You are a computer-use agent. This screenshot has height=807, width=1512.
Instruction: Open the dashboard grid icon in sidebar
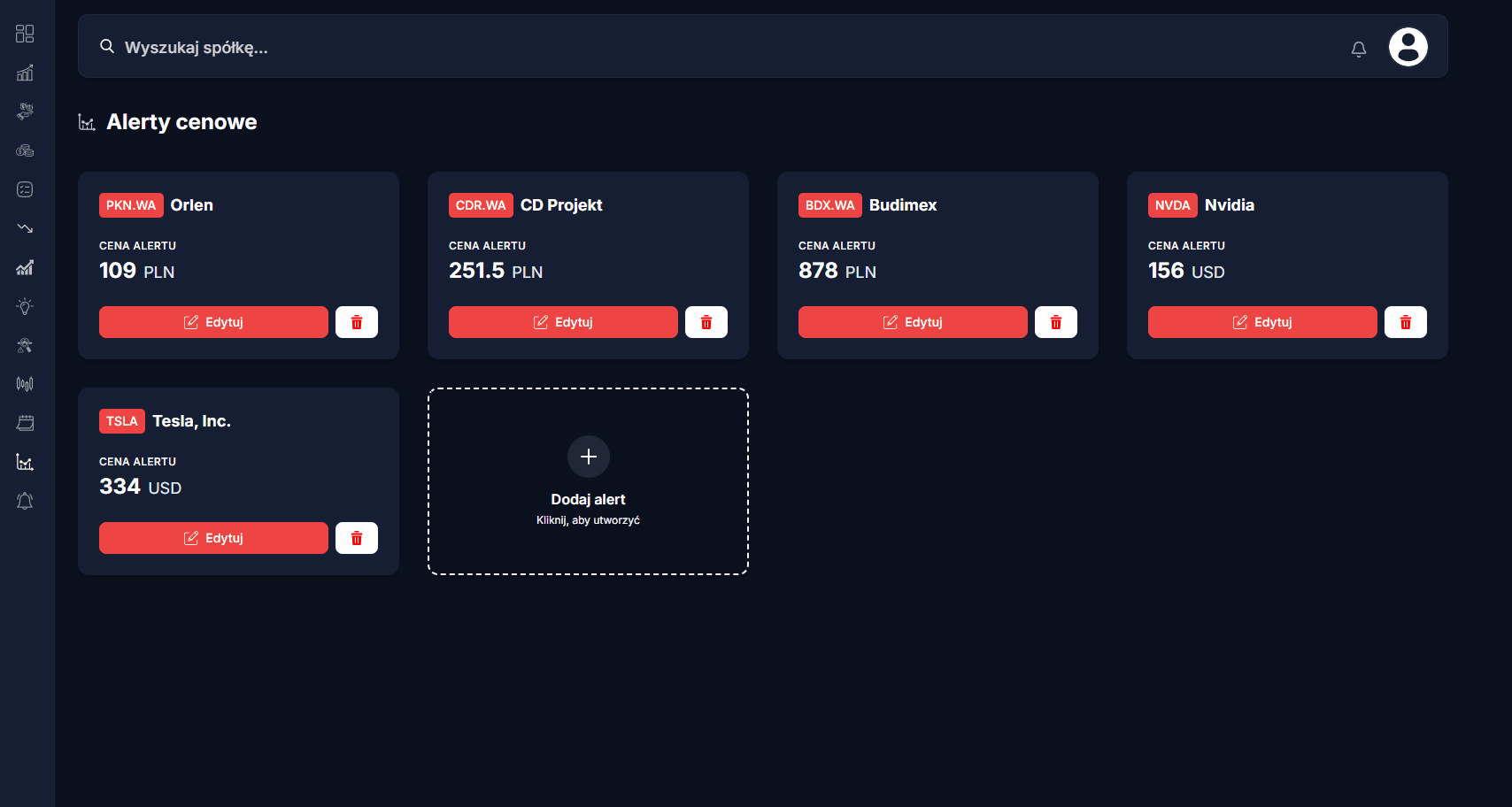click(25, 34)
